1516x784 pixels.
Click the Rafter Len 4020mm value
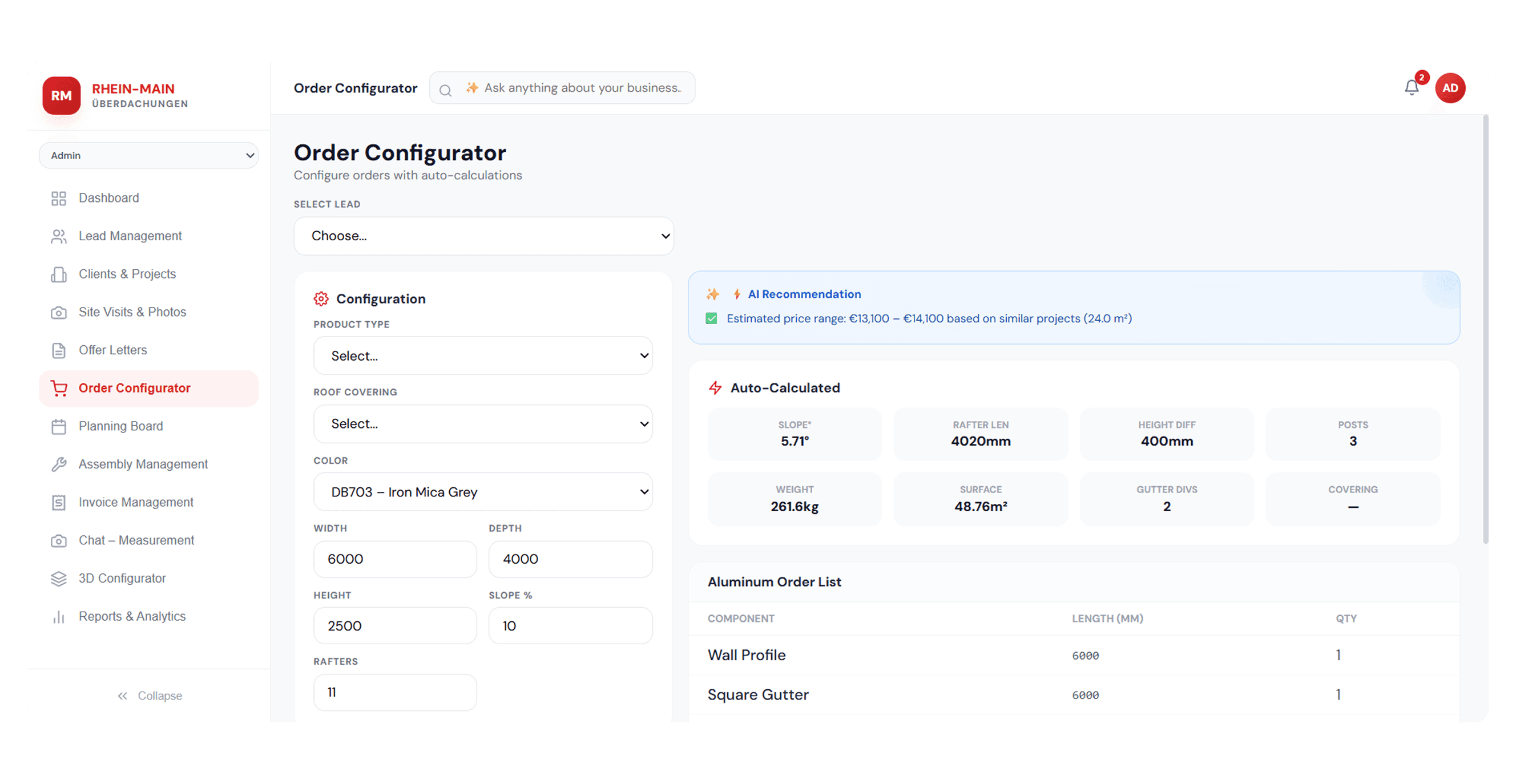click(x=981, y=442)
